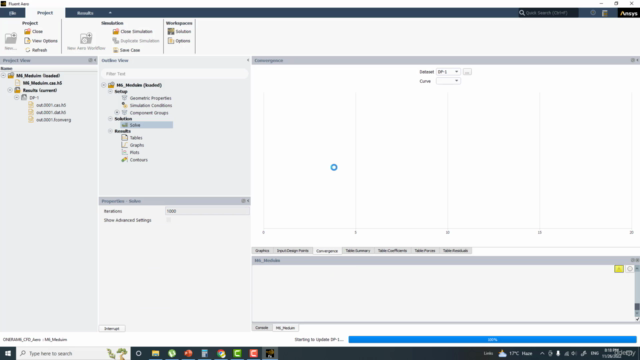Select the Solve node

pos(135,125)
